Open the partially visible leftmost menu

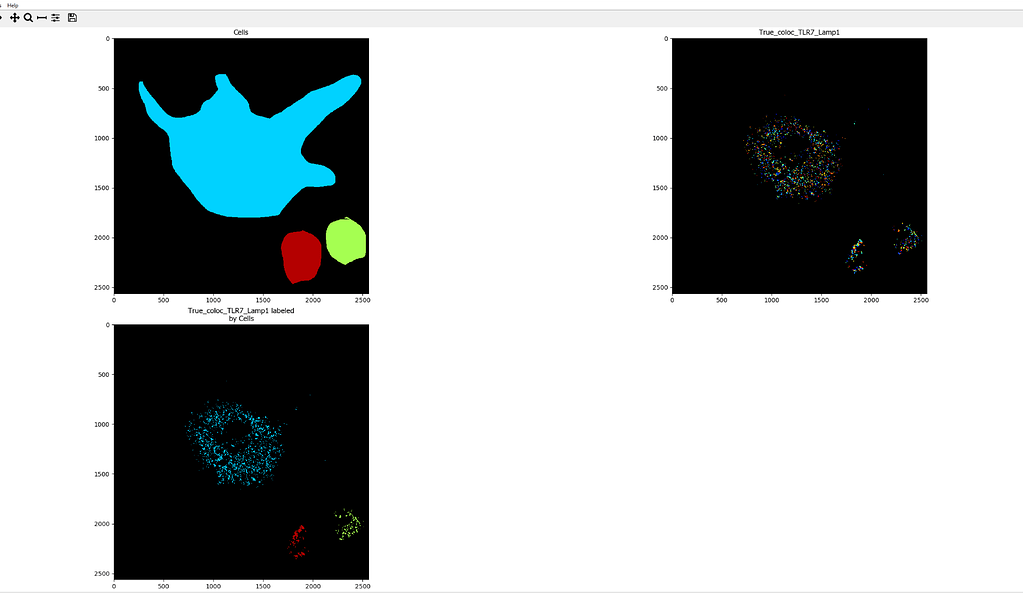point(2,4)
